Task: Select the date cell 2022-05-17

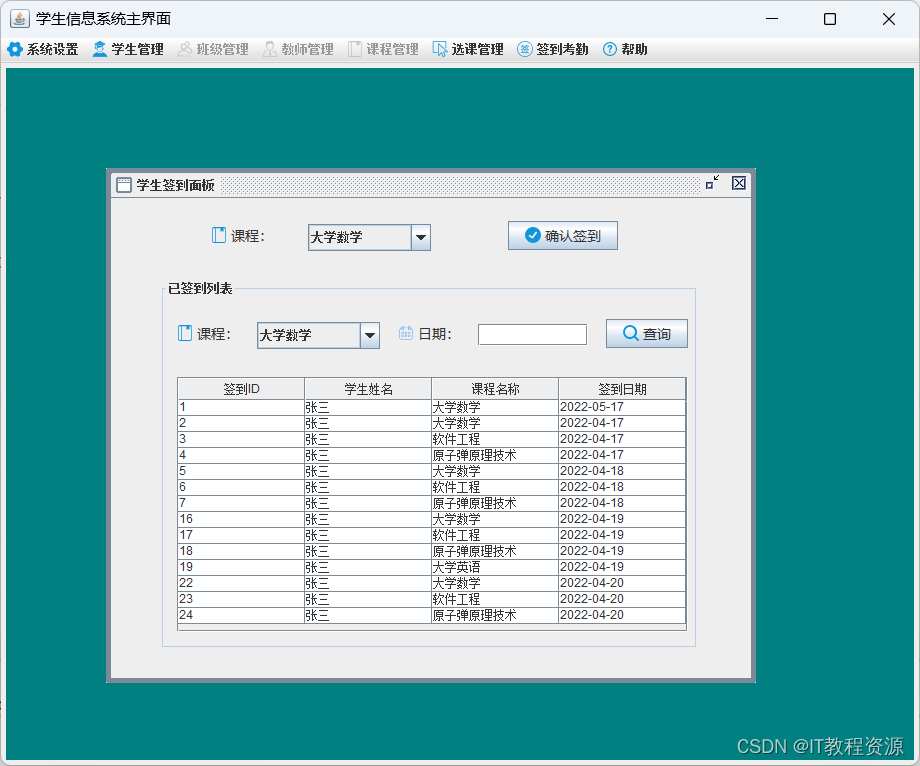Action: point(622,408)
